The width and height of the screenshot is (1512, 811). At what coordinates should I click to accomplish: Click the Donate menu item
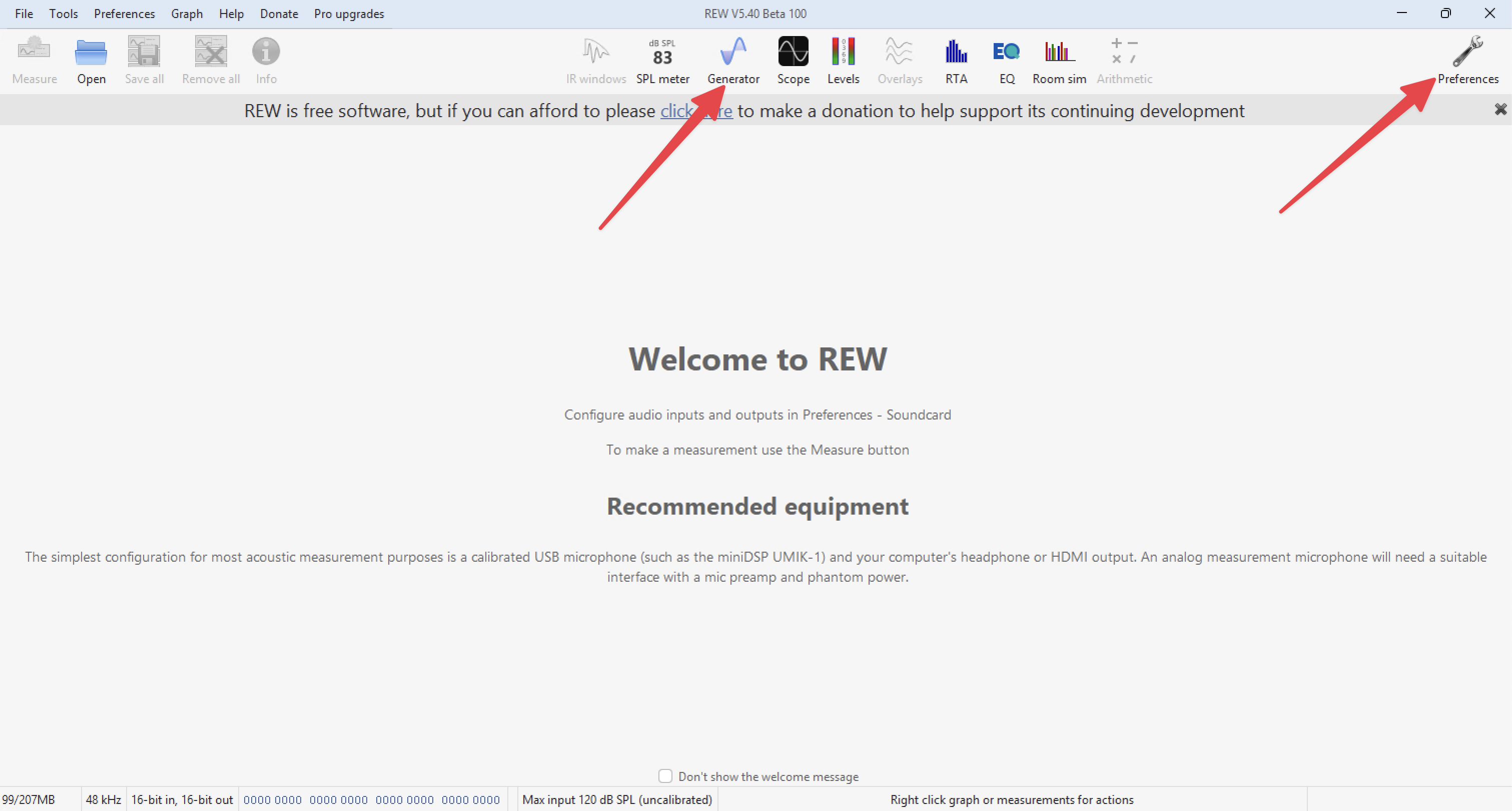click(279, 14)
